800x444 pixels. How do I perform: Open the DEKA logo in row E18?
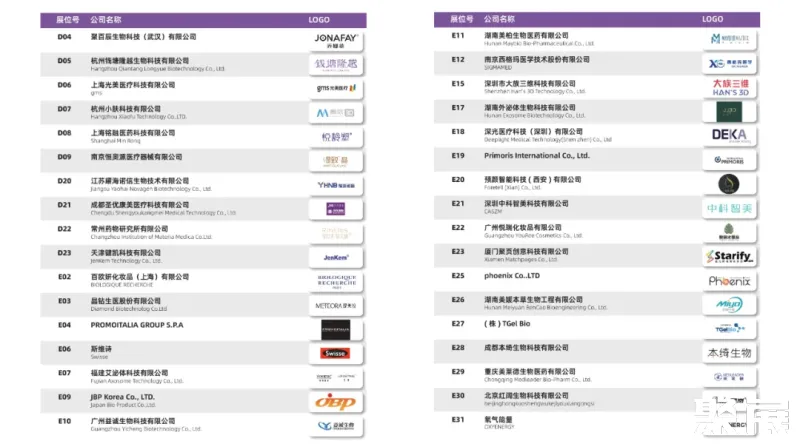pos(729,135)
